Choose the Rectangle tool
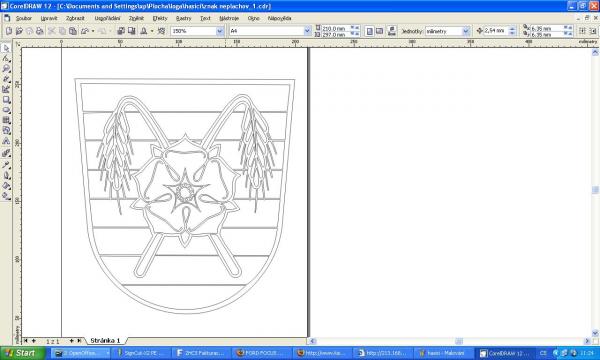Screen dimensions: 600x360 [6, 100]
